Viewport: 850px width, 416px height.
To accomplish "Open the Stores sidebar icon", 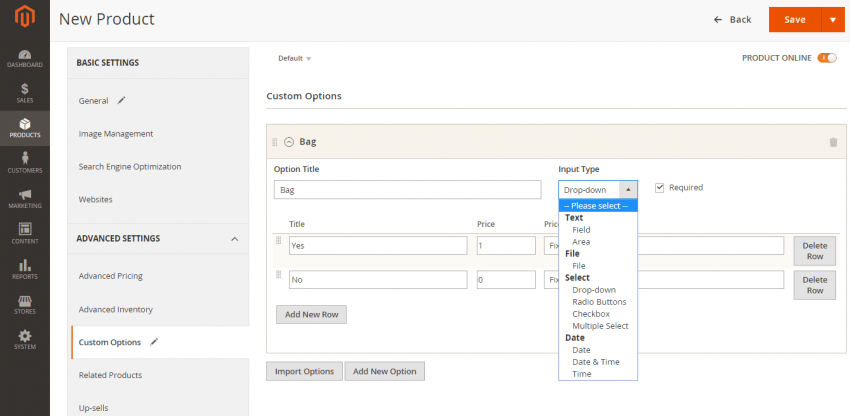I will [x=24, y=304].
